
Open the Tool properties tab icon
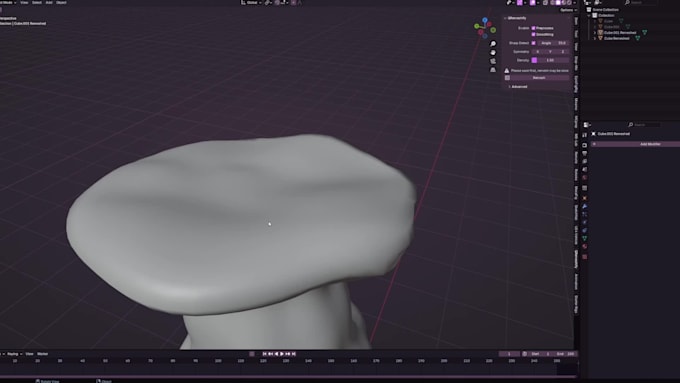tap(585, 135)
